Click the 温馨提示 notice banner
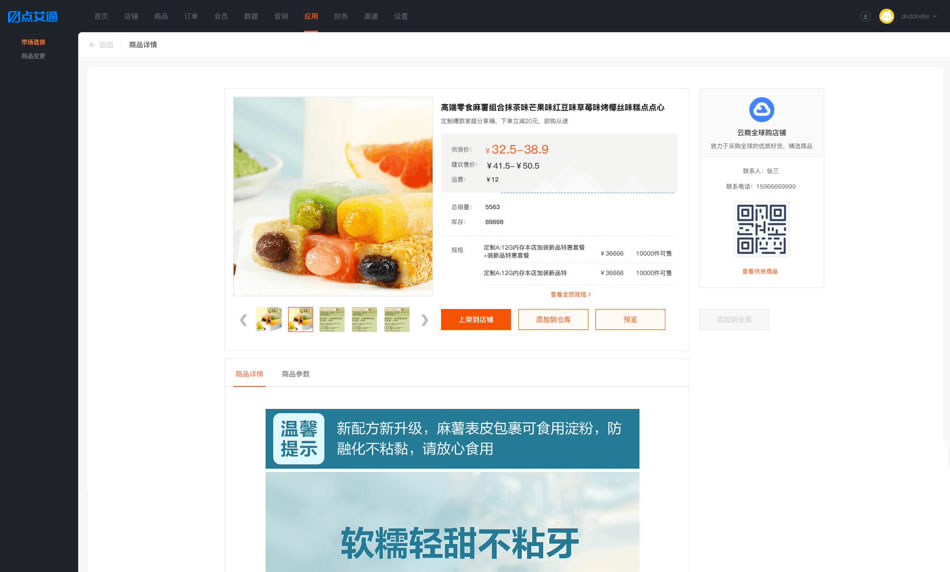The width and height of the screenshot is (950, 572). click(453, 439)
